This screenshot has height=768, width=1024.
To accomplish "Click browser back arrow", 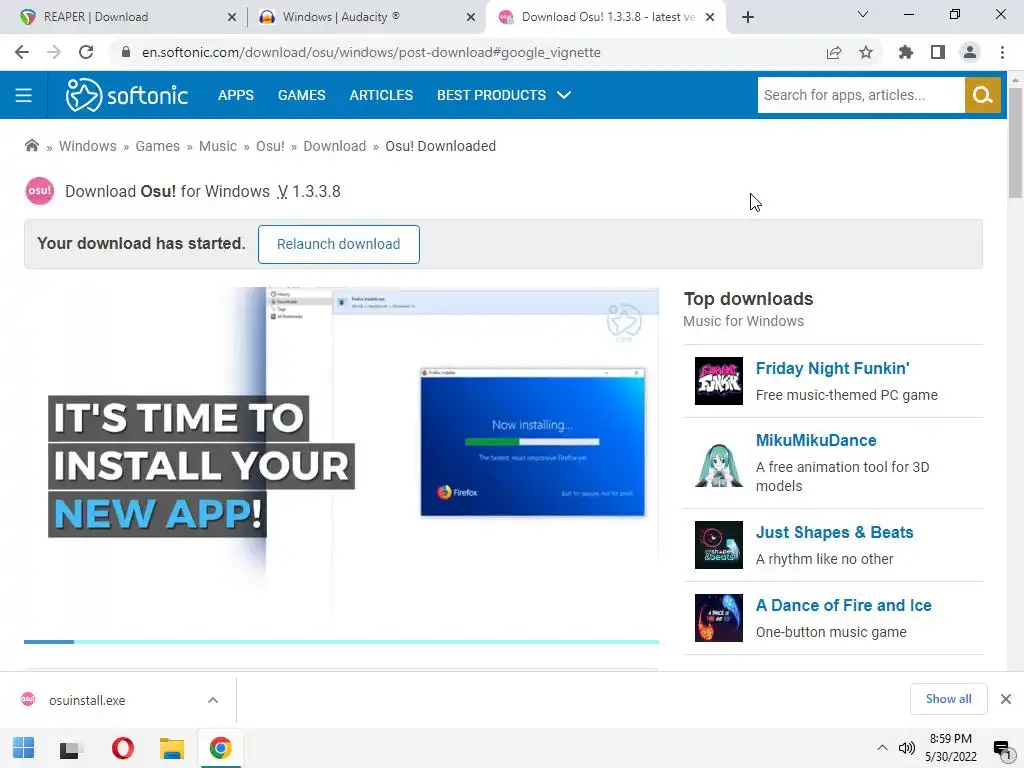I will pos(22,52).
